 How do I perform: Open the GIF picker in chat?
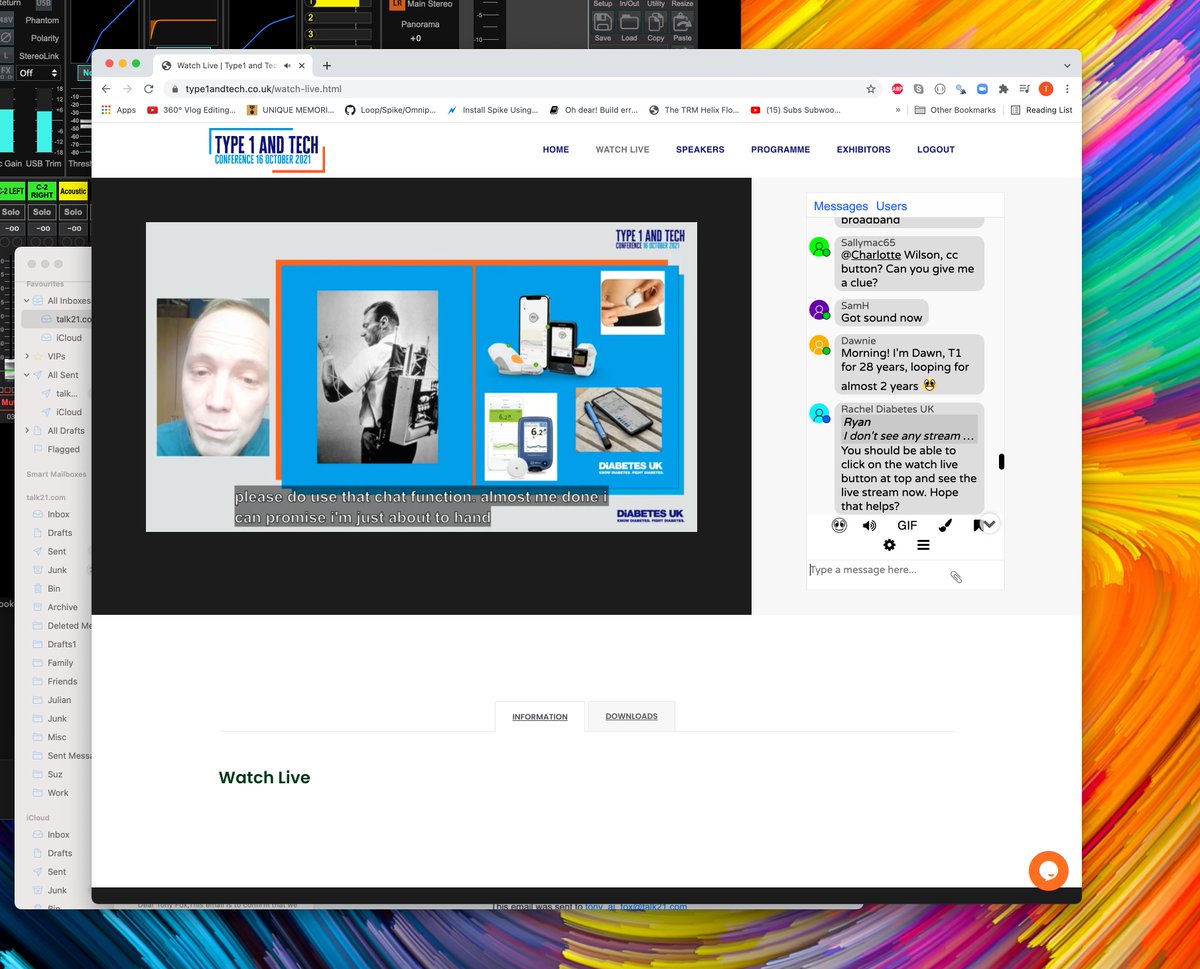tap(907, 525)
